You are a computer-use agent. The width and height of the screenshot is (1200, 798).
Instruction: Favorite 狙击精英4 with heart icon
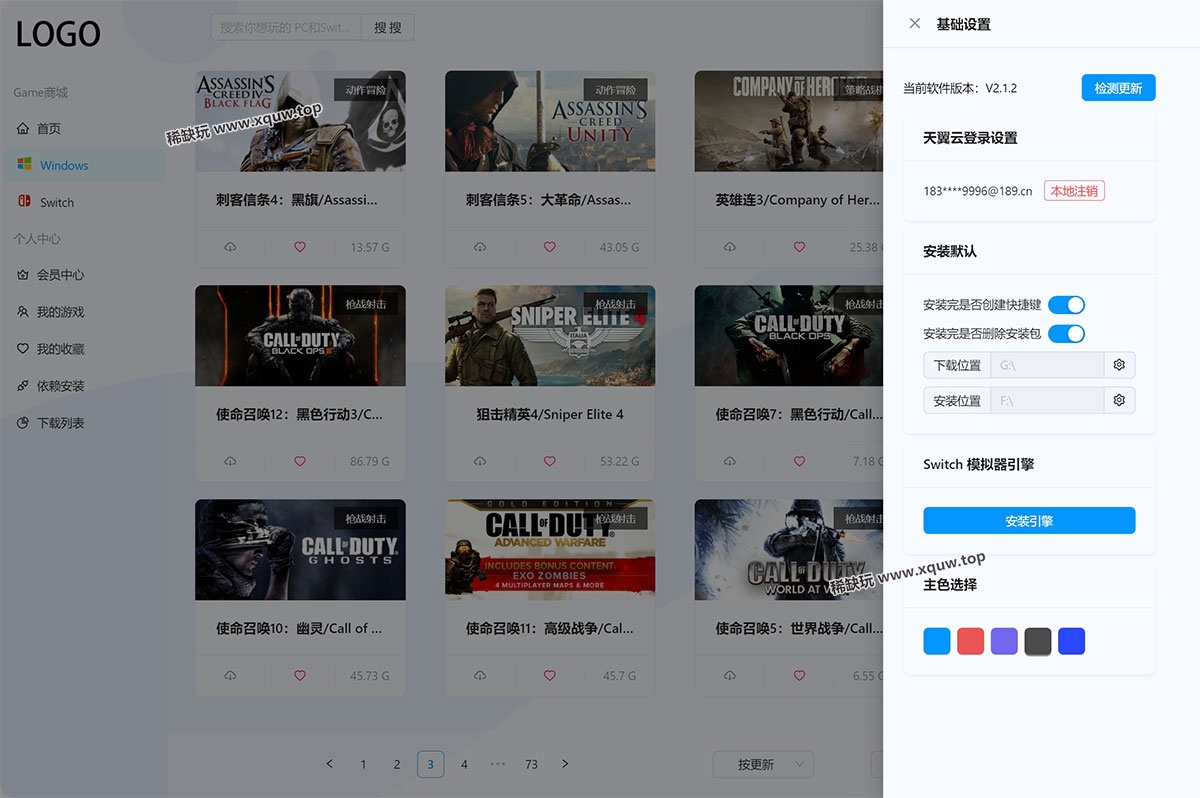pyautogui.click(x=549, y=461)
